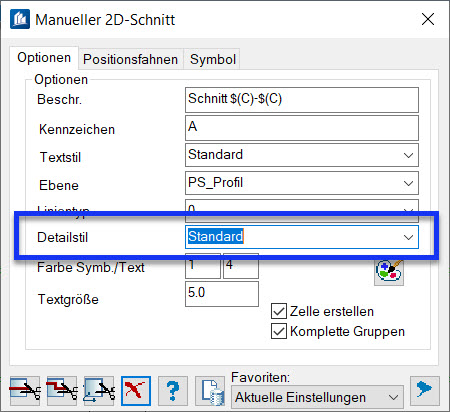The image size is (450, 412).
Task: Click the save settings to database icon
Action: 210,391
